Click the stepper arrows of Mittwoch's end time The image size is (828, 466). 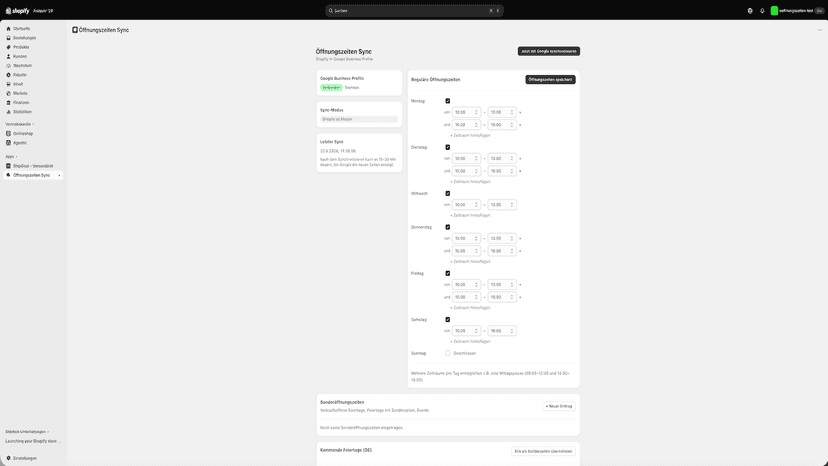[x=511, y=205]
